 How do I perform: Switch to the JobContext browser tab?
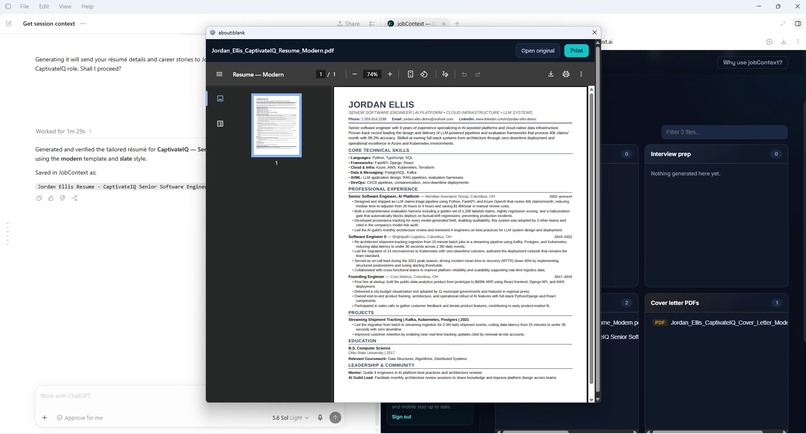pyautogui.click(x=415, y=23)
